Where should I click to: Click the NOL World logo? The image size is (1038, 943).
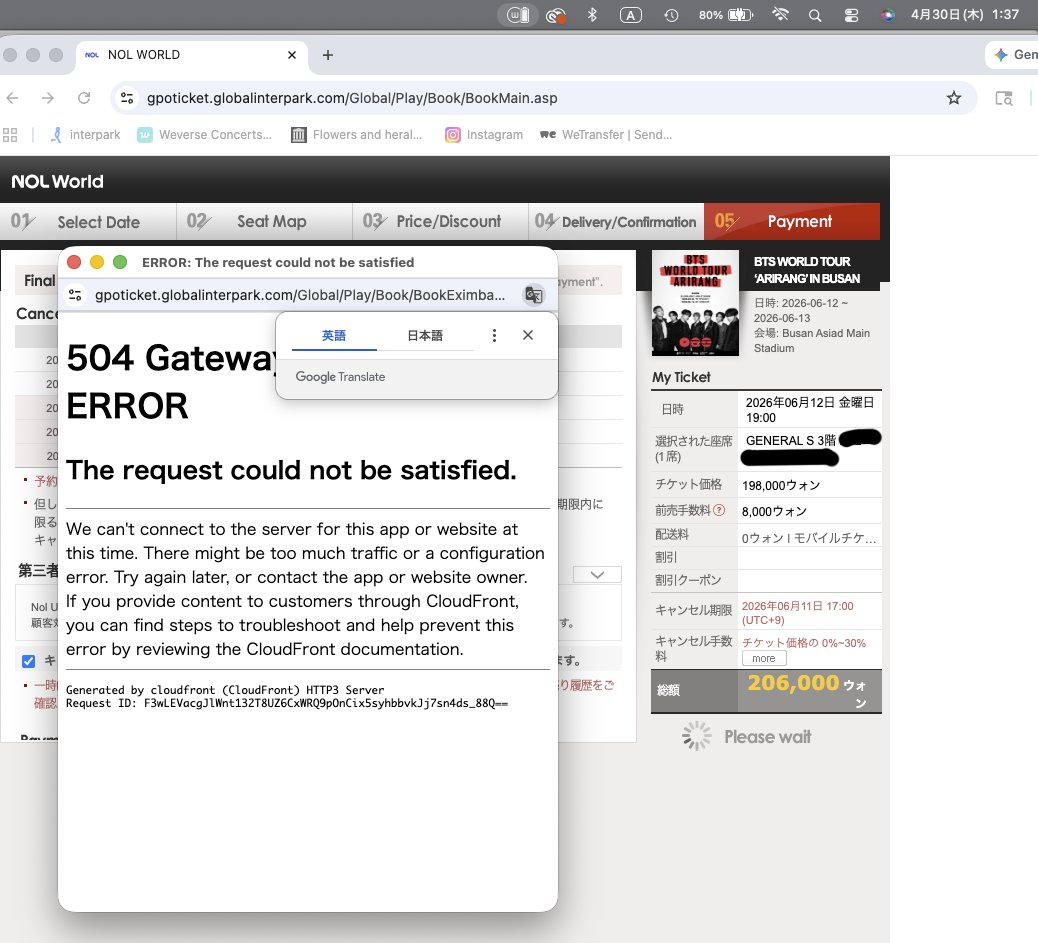[58, 181]
